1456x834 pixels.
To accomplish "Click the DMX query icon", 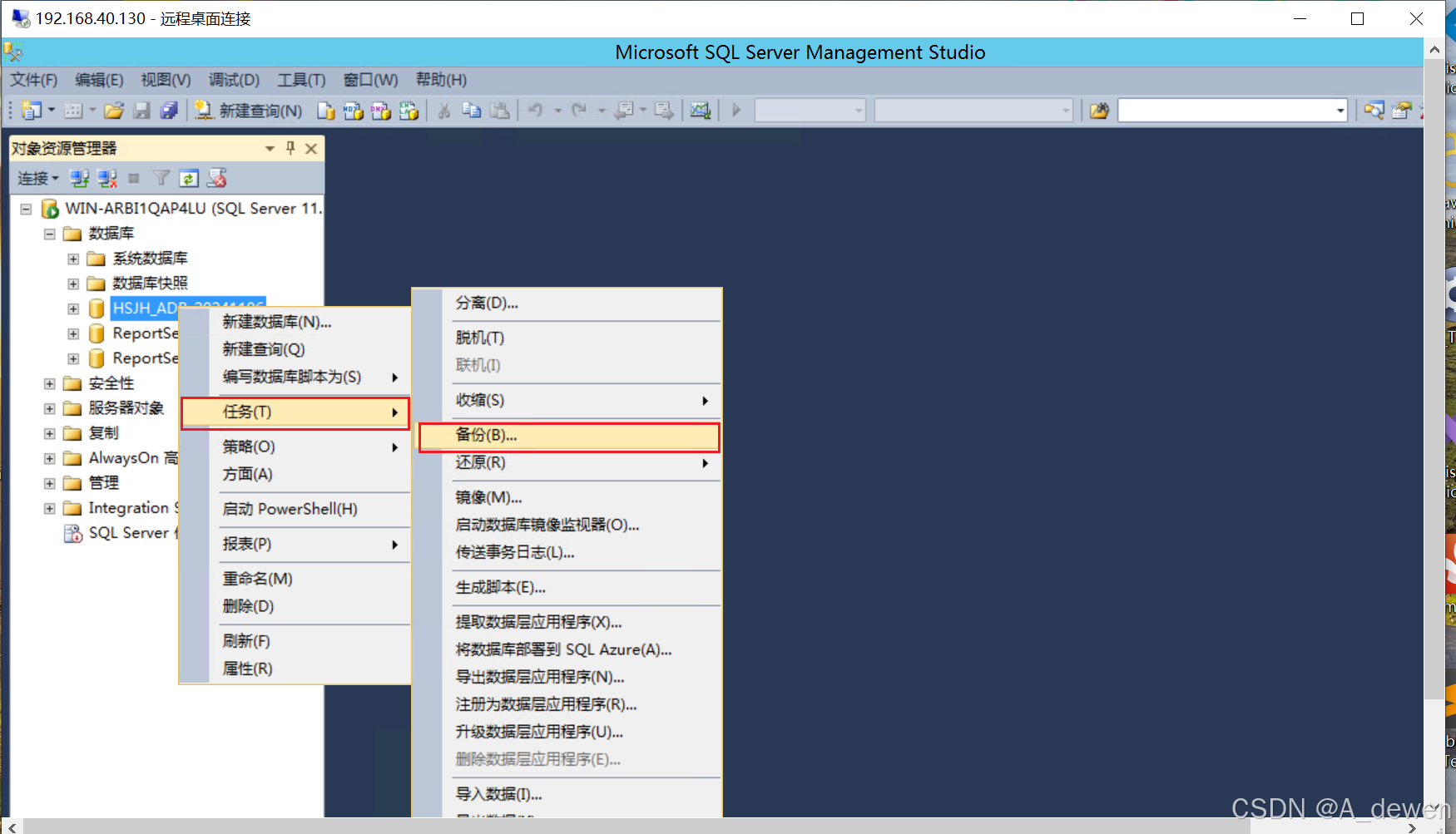I will click(381, 110).
